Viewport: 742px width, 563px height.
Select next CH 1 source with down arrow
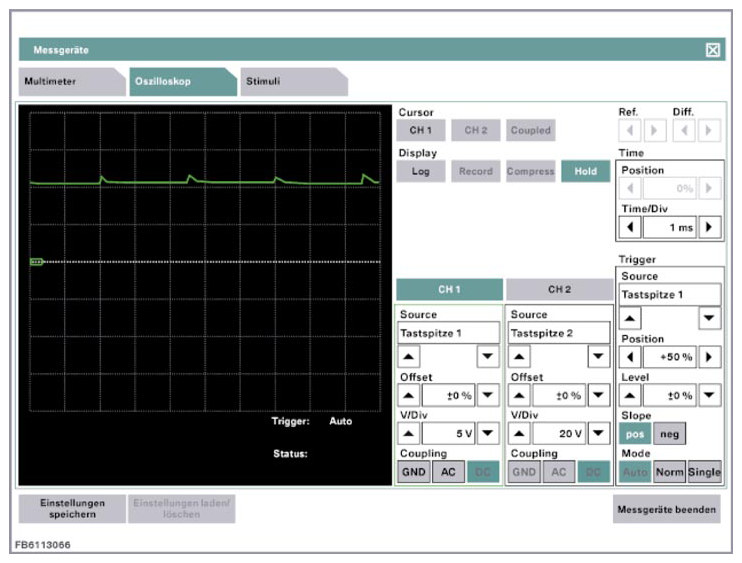pyautogui.click(x=488, y=357)
